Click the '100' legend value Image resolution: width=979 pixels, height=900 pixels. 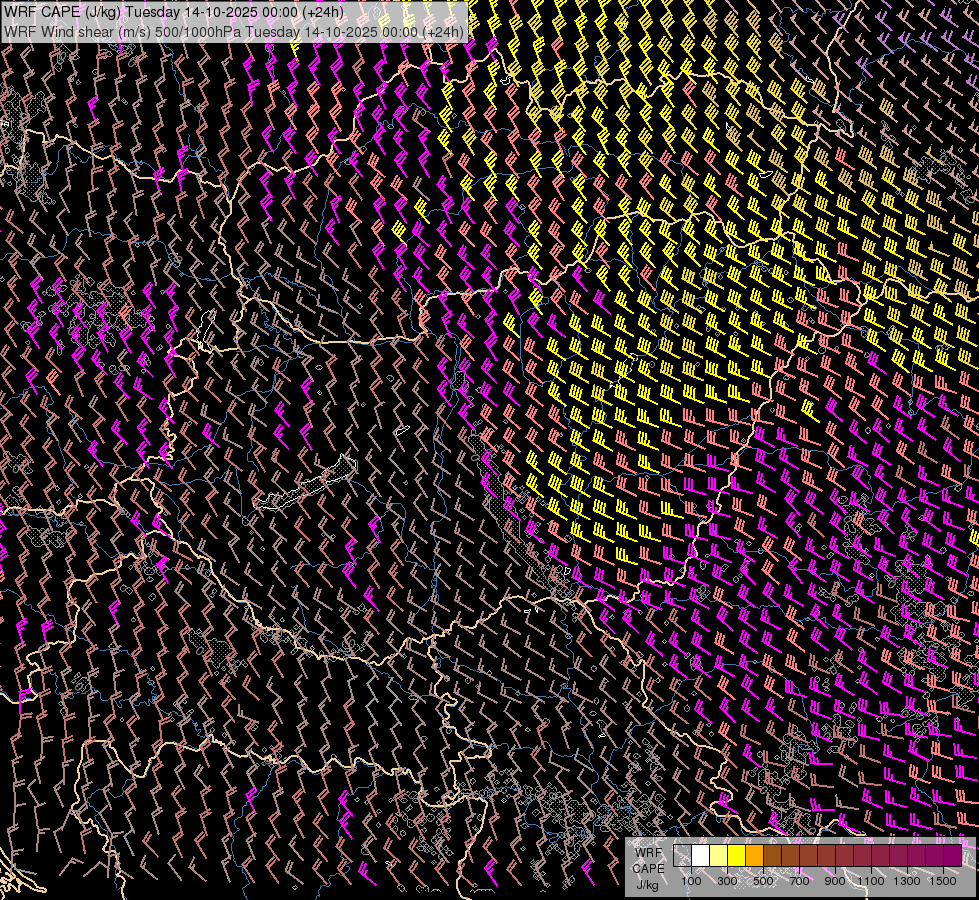[691, 881]
